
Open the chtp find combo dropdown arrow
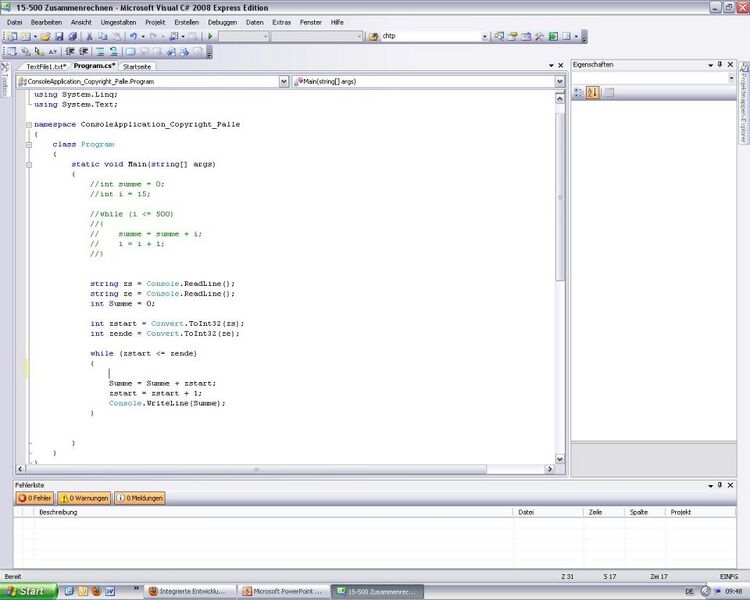pyautogui.click(x=485, y=36)
